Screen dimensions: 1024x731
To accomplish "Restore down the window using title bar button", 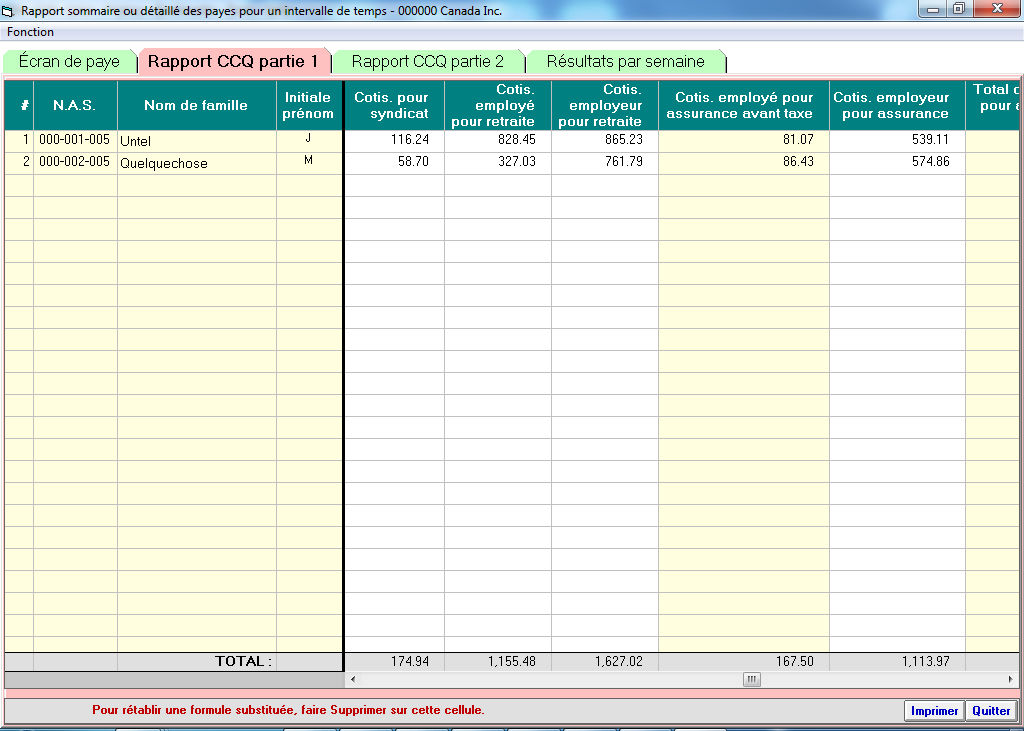I will 958,10.
